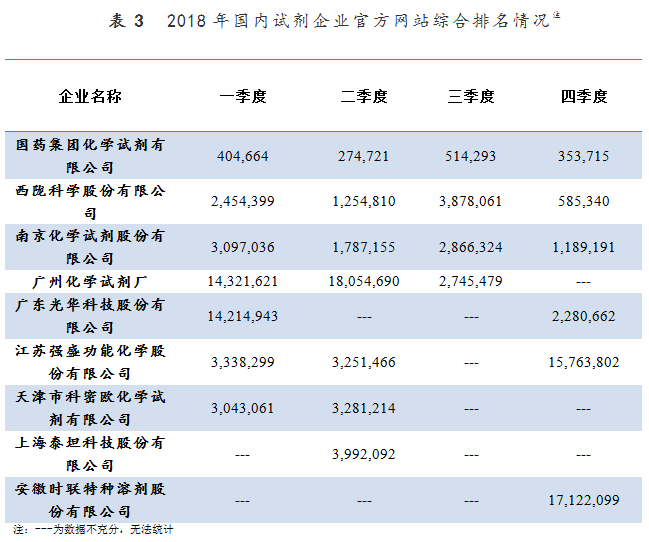The image size is (649, 542).
Task: Select the value 18,054,690 in the table
Action: tap(364, 282)
